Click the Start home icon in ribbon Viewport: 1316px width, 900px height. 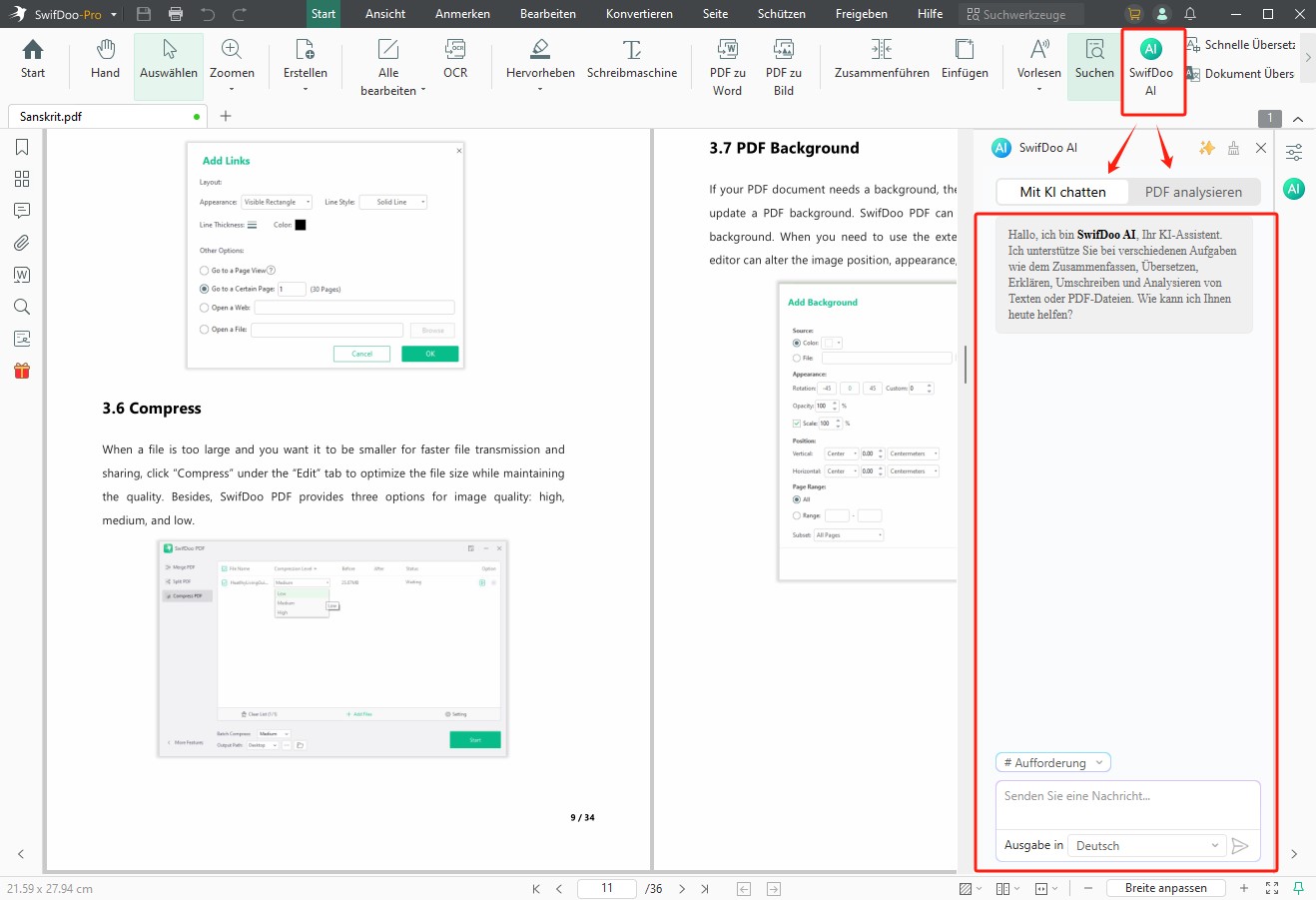[x=33, y=60]
